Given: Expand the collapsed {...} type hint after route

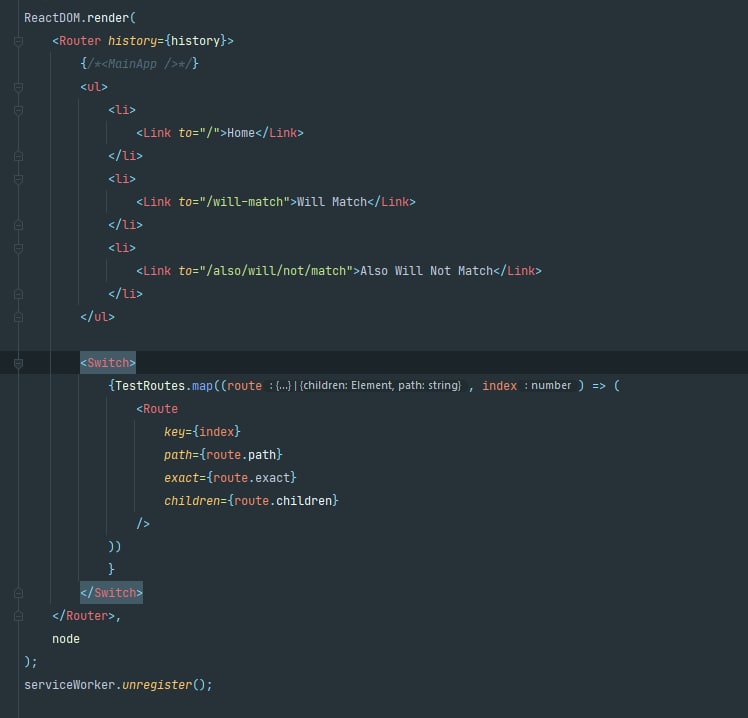Looking at the screenshot, I should [x=283, y=385].
